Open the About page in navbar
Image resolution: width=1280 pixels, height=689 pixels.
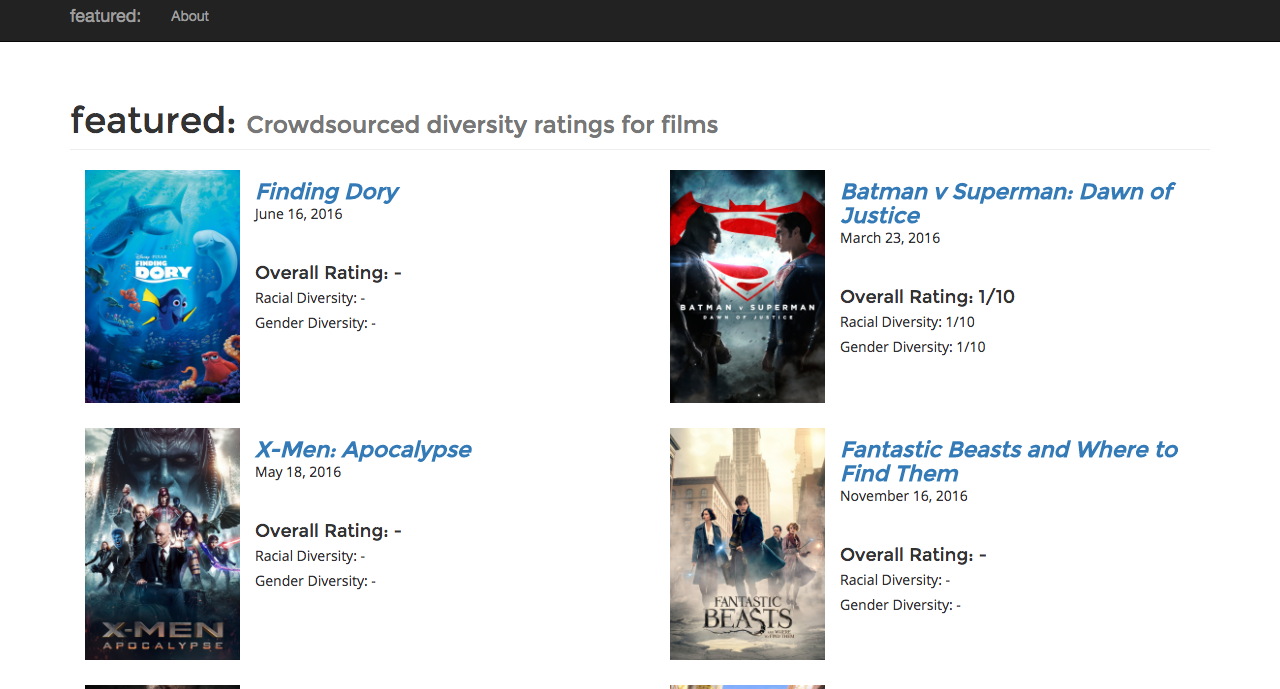coord(190,16)
